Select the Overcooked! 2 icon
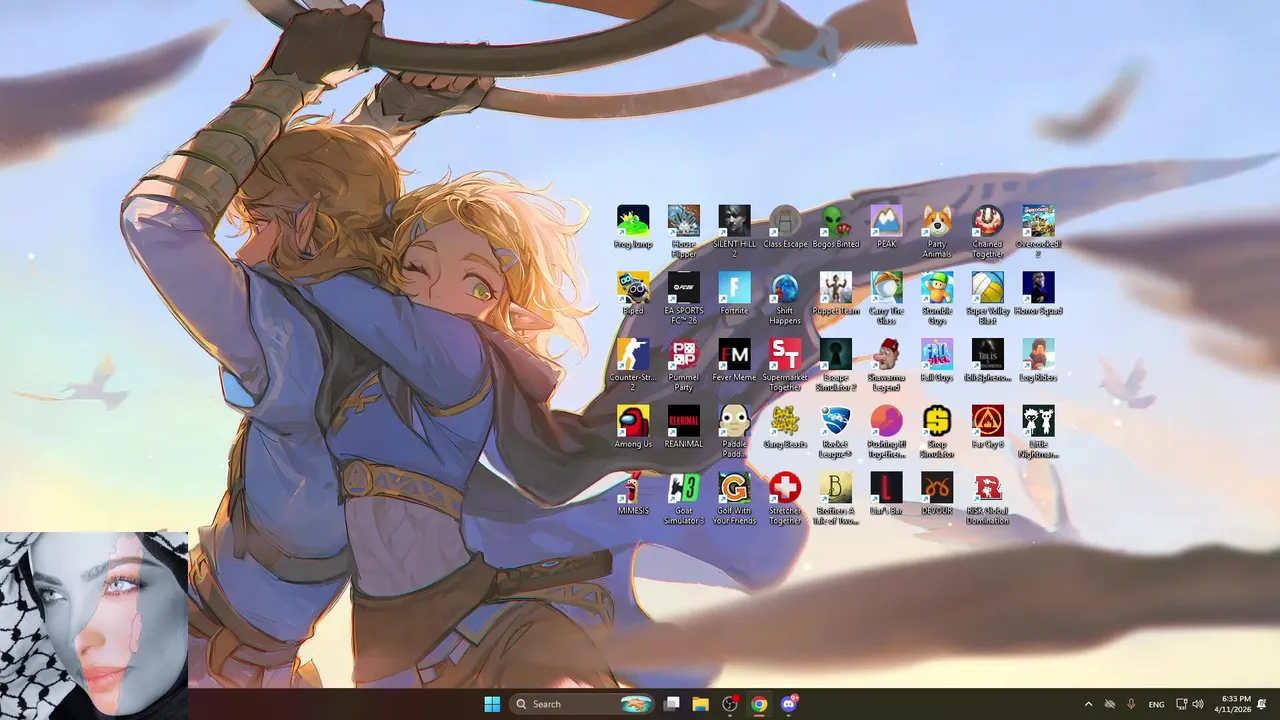1280x720 pixels. click(x=1038, y=232)
